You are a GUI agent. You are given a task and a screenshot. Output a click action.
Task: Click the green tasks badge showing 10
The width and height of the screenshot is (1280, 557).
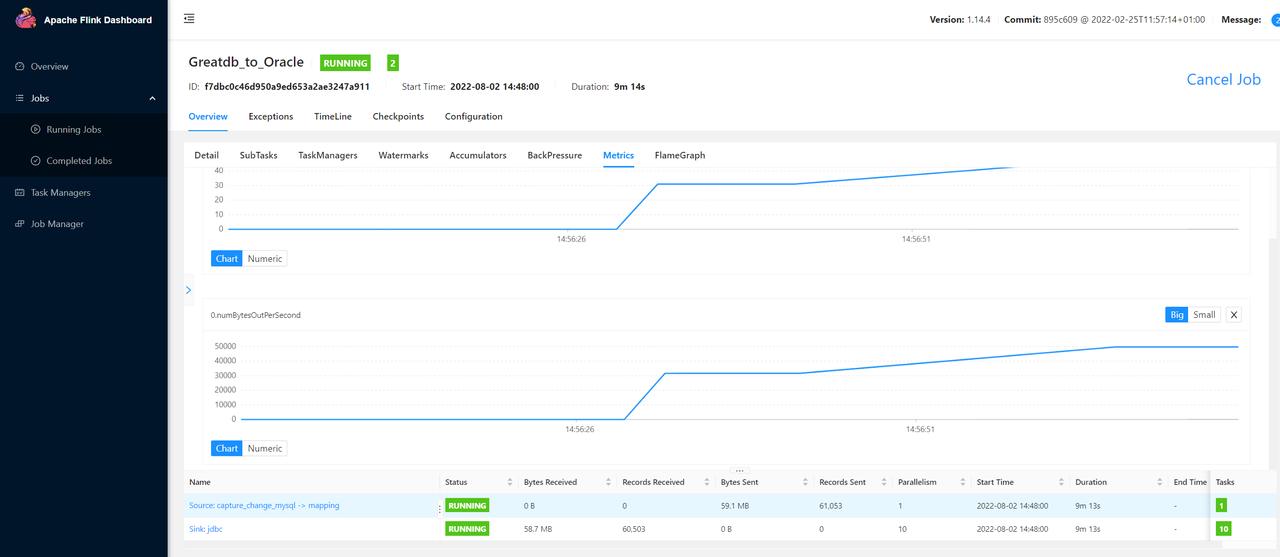point(1223,530)
